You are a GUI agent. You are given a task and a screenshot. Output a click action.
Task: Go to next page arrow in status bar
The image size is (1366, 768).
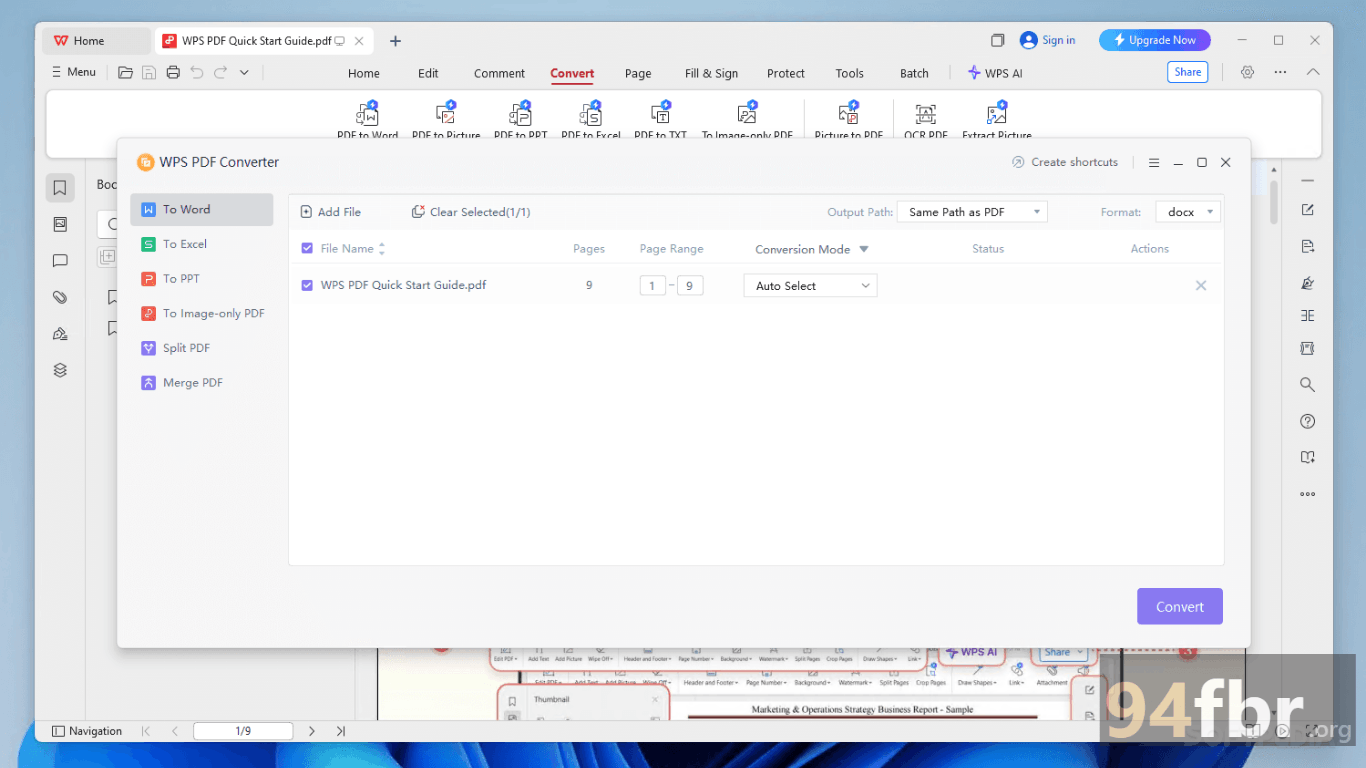pos(312,731)
